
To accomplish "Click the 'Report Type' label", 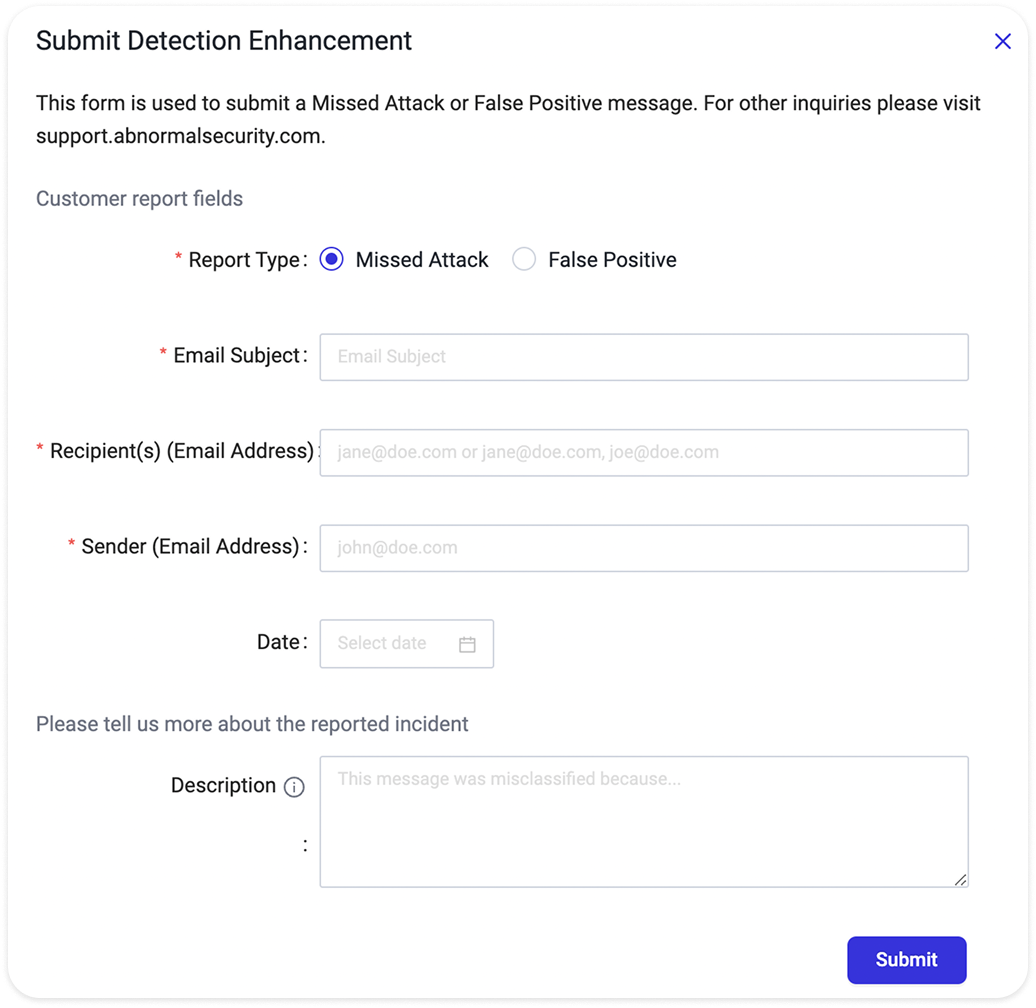I will coord(244,260).
